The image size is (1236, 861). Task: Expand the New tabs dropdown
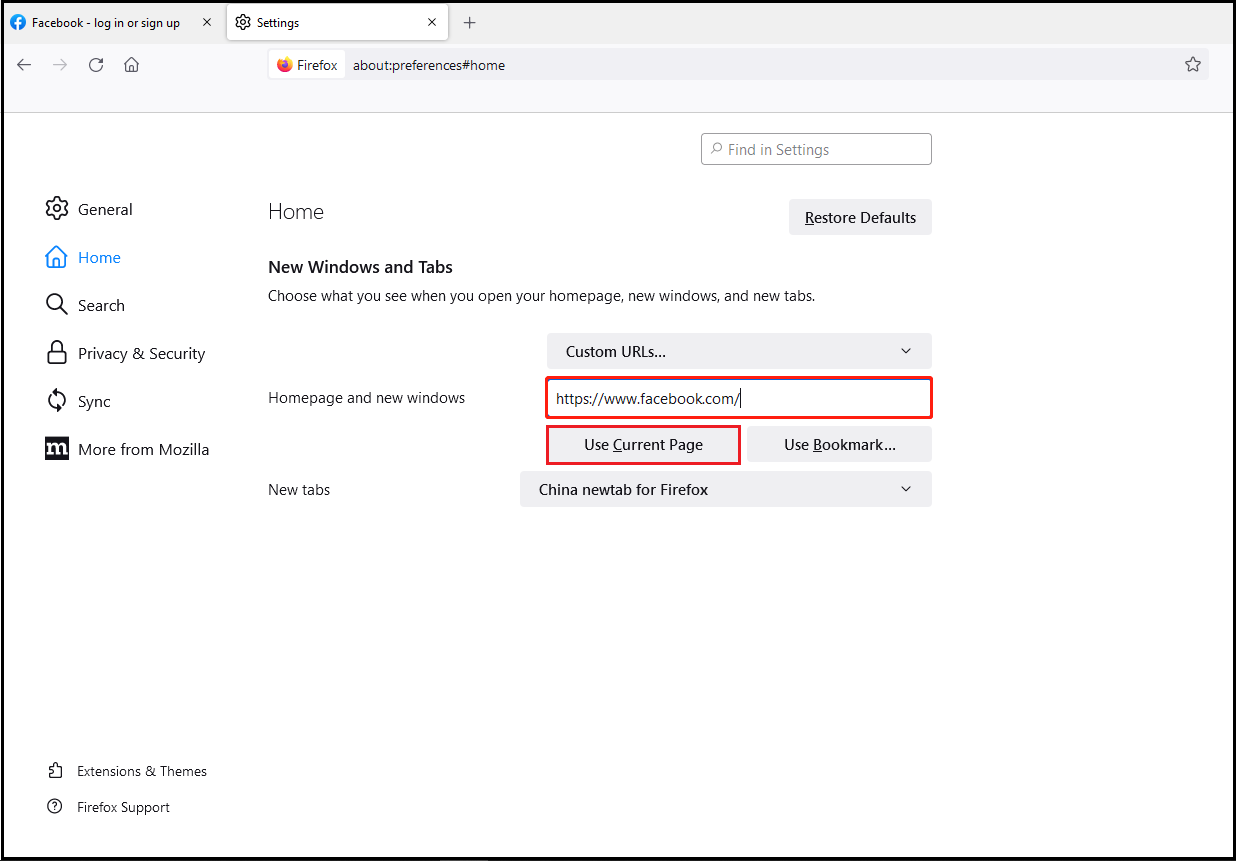point(726,489)
